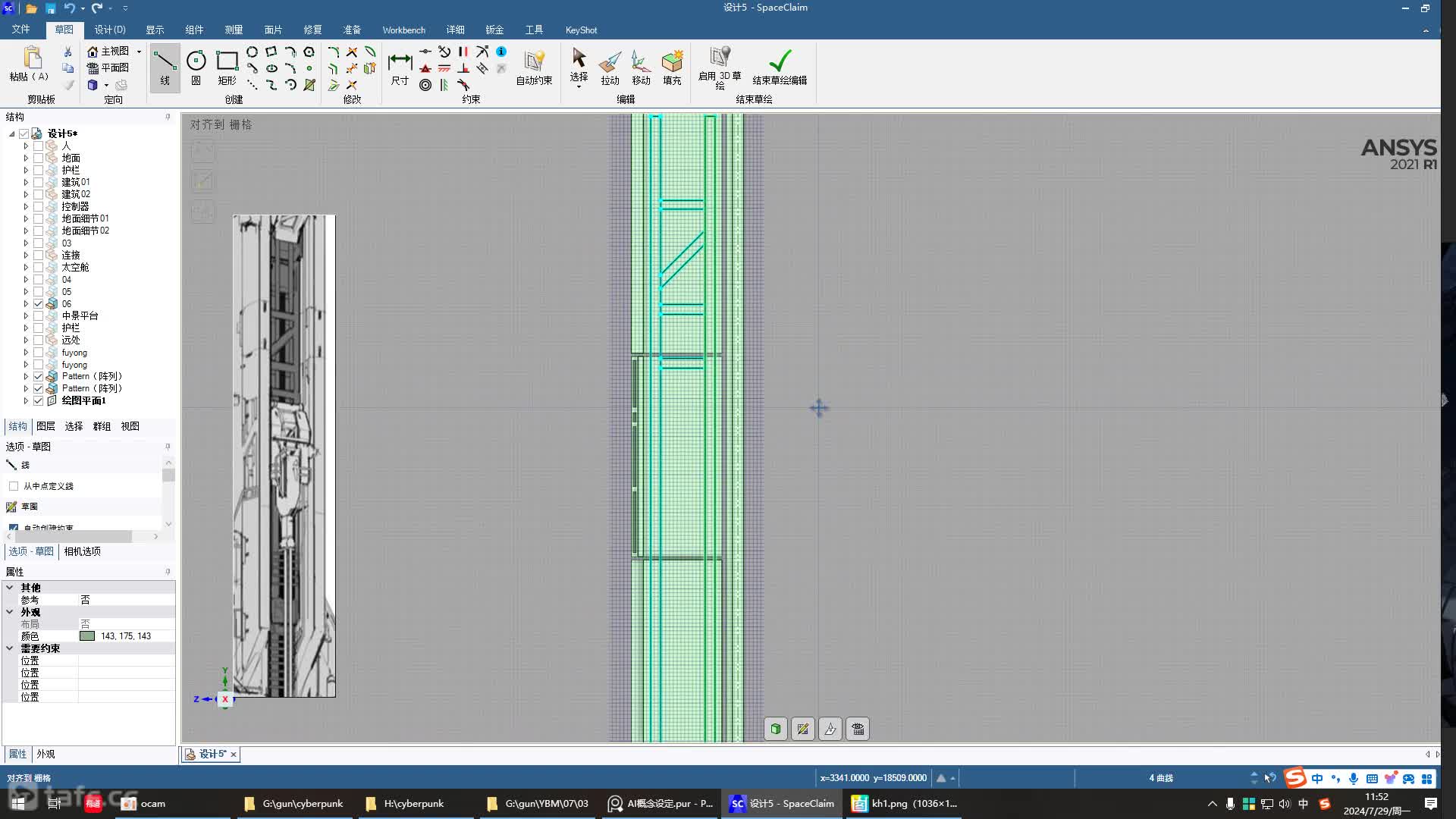Collapse the 其他 properties section
The width and height of the screenshot is (1456, 819).
coord(10,587)
